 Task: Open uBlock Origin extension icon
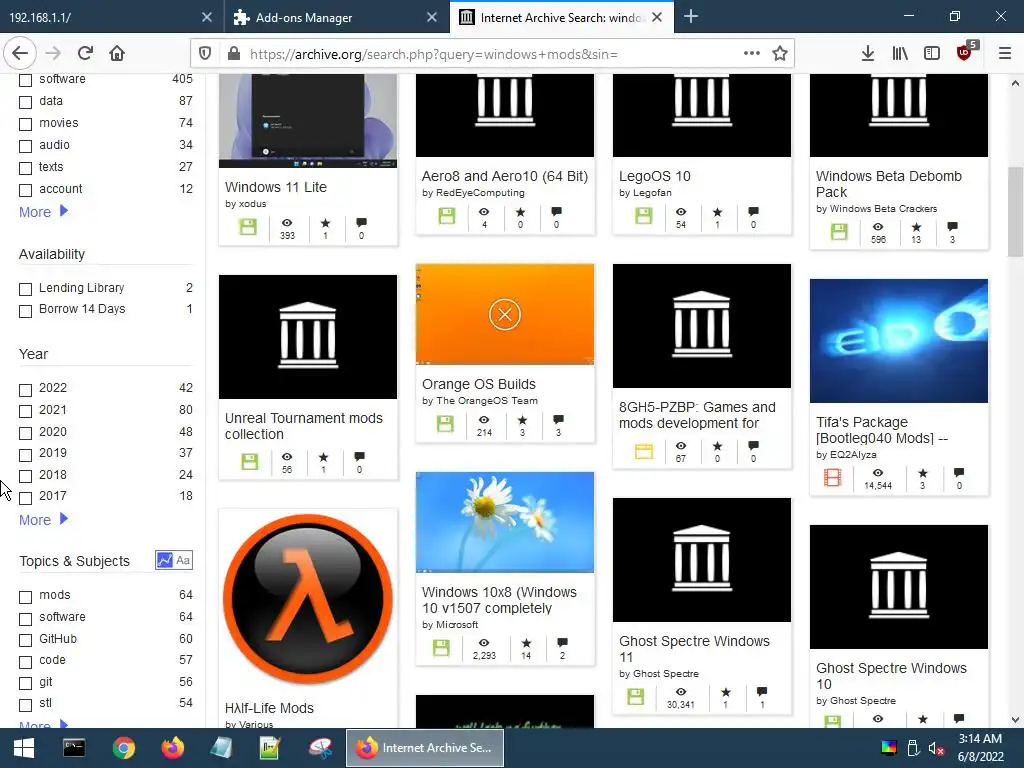(965, 52)
